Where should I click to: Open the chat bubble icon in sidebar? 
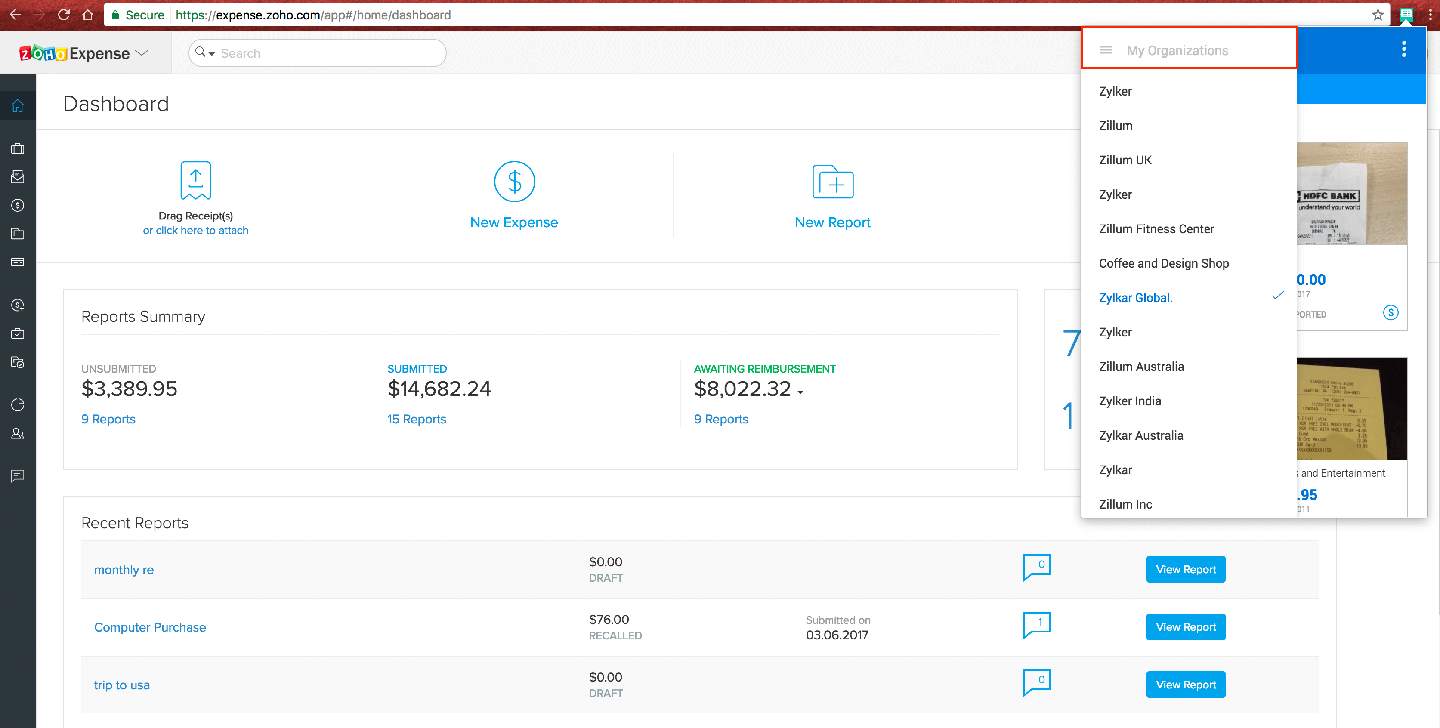tap(18, 476)
